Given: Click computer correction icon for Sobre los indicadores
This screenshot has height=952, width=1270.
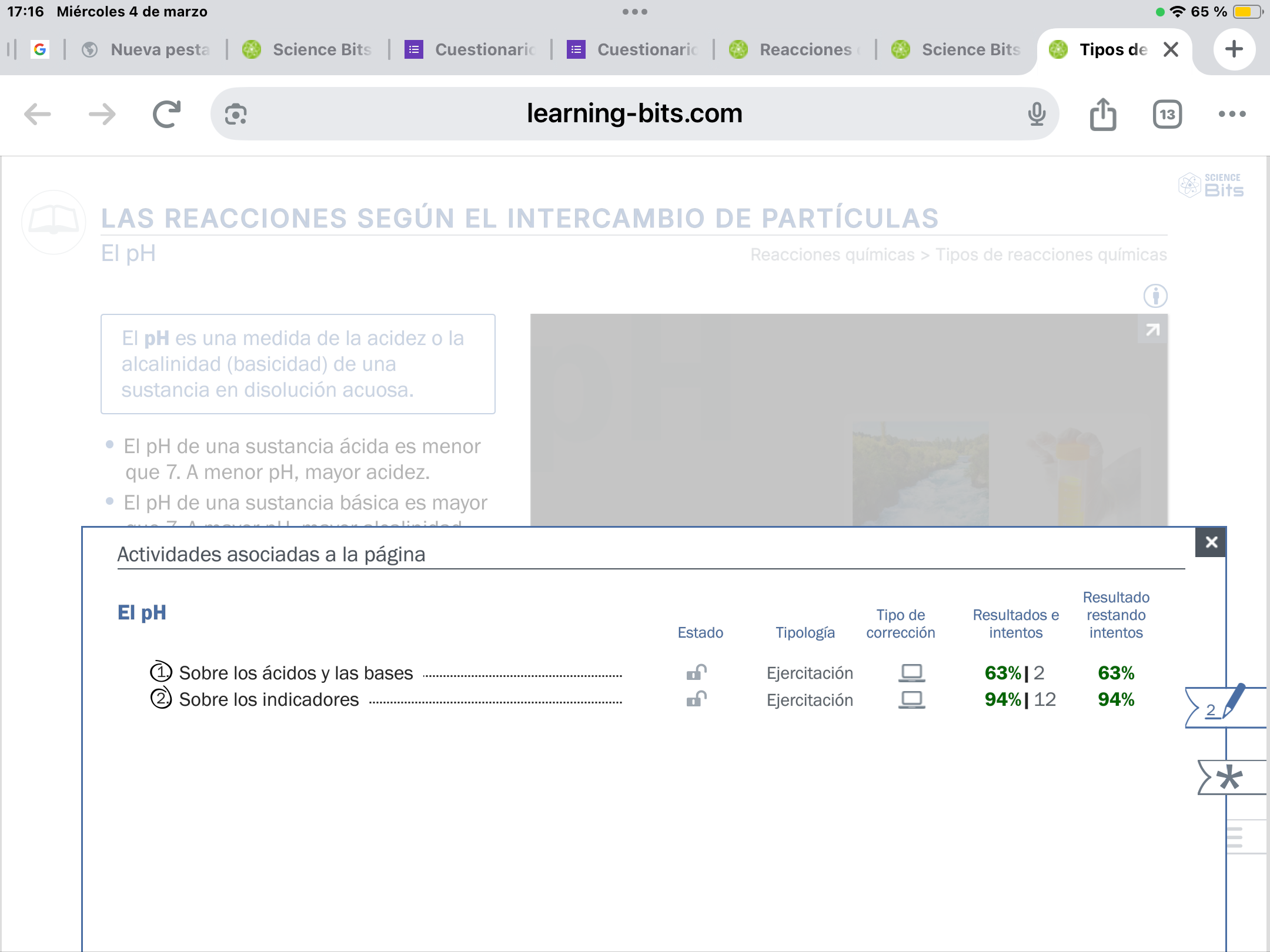Looking at the screenshot, I should click(x=911, y=699).
